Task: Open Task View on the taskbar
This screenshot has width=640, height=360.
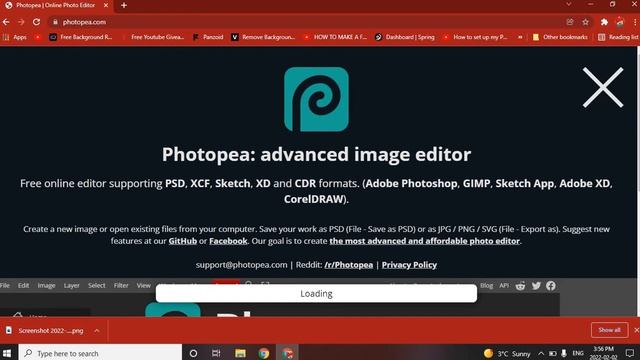Action: [216, 353]
